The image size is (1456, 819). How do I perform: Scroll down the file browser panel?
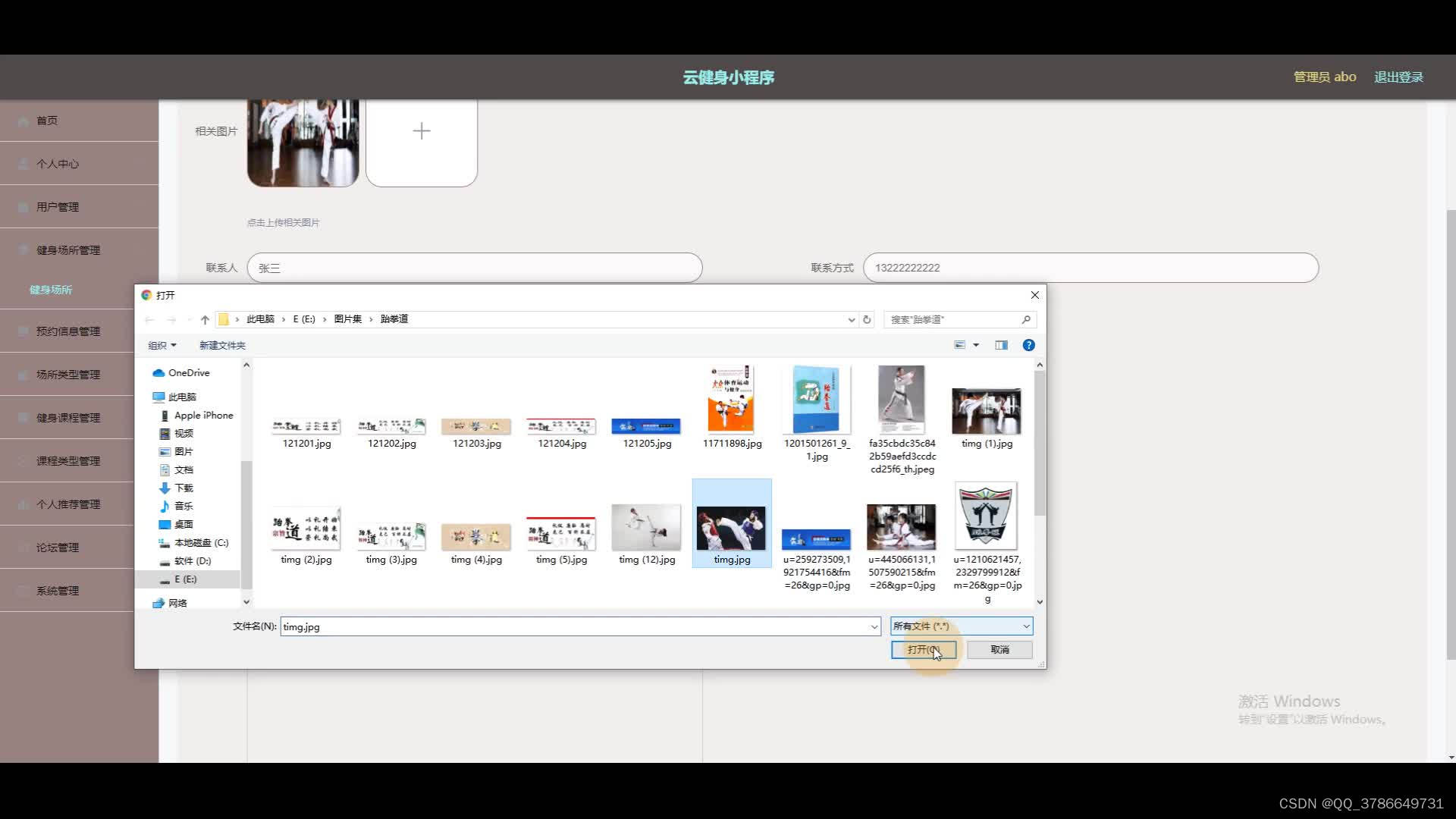(1039, 601)
